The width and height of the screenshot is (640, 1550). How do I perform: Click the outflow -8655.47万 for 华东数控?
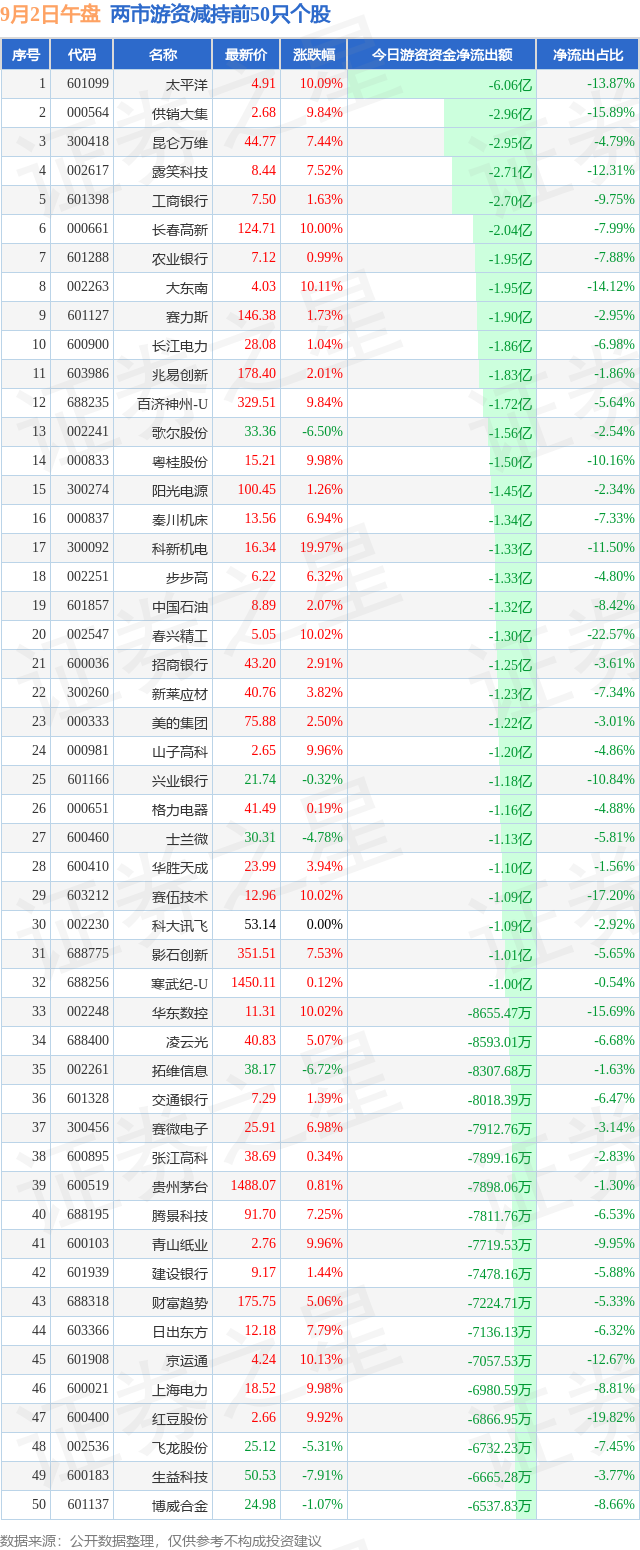click(x=500, y=1013)
